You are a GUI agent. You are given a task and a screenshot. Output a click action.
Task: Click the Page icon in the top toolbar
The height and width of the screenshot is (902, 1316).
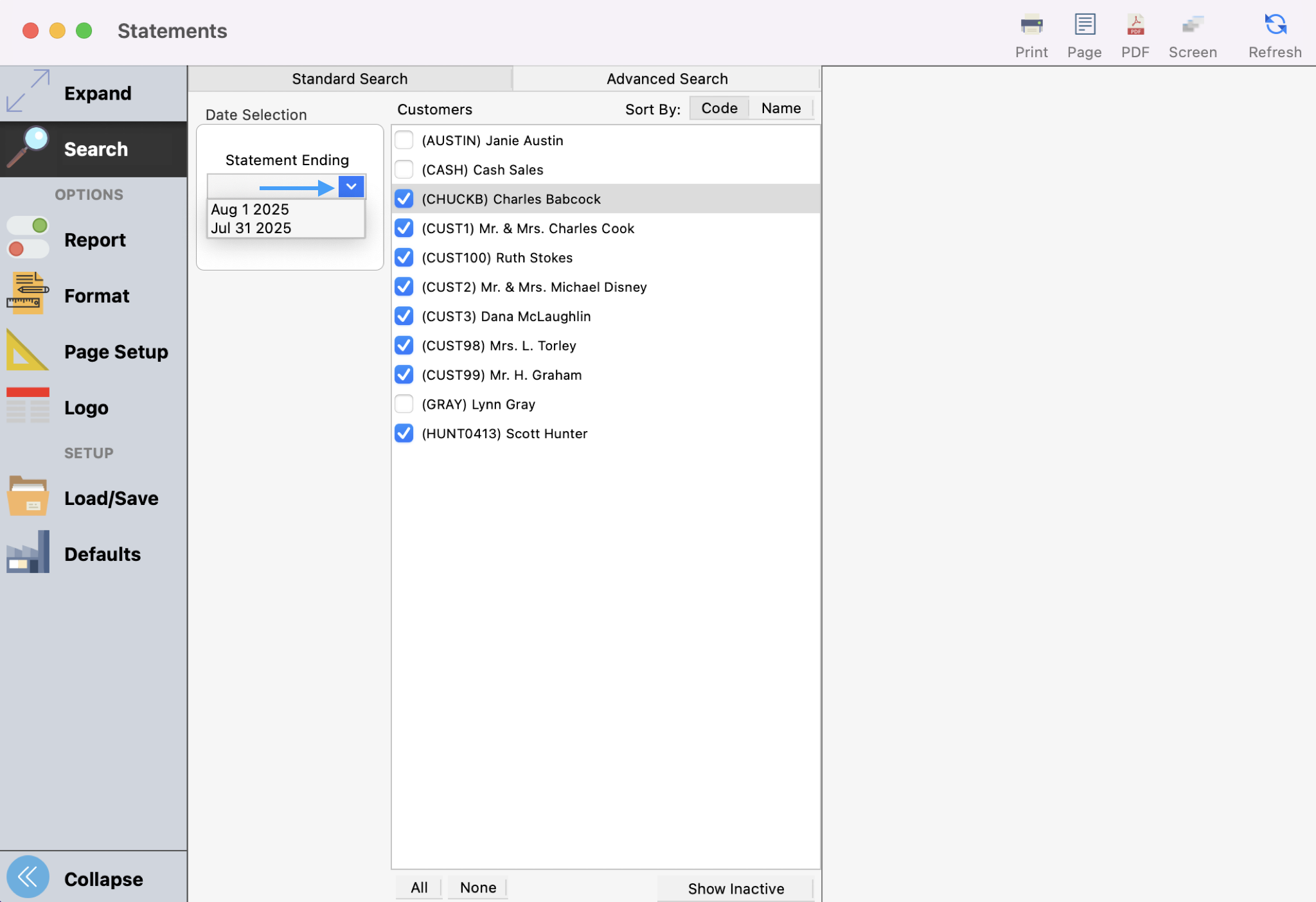tap(1084, 31)
